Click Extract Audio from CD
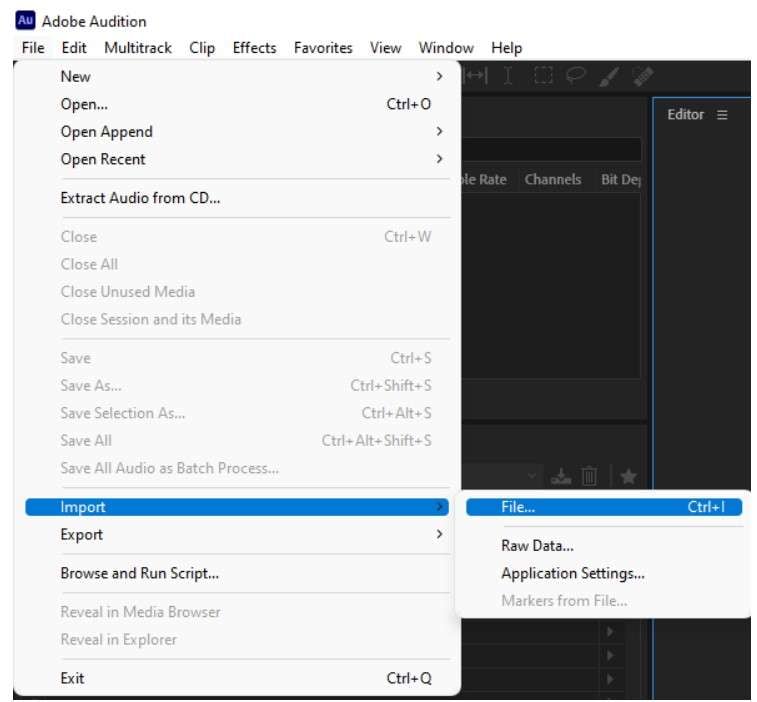The width and height of the screenshot is (757, 702). (140, 198)
